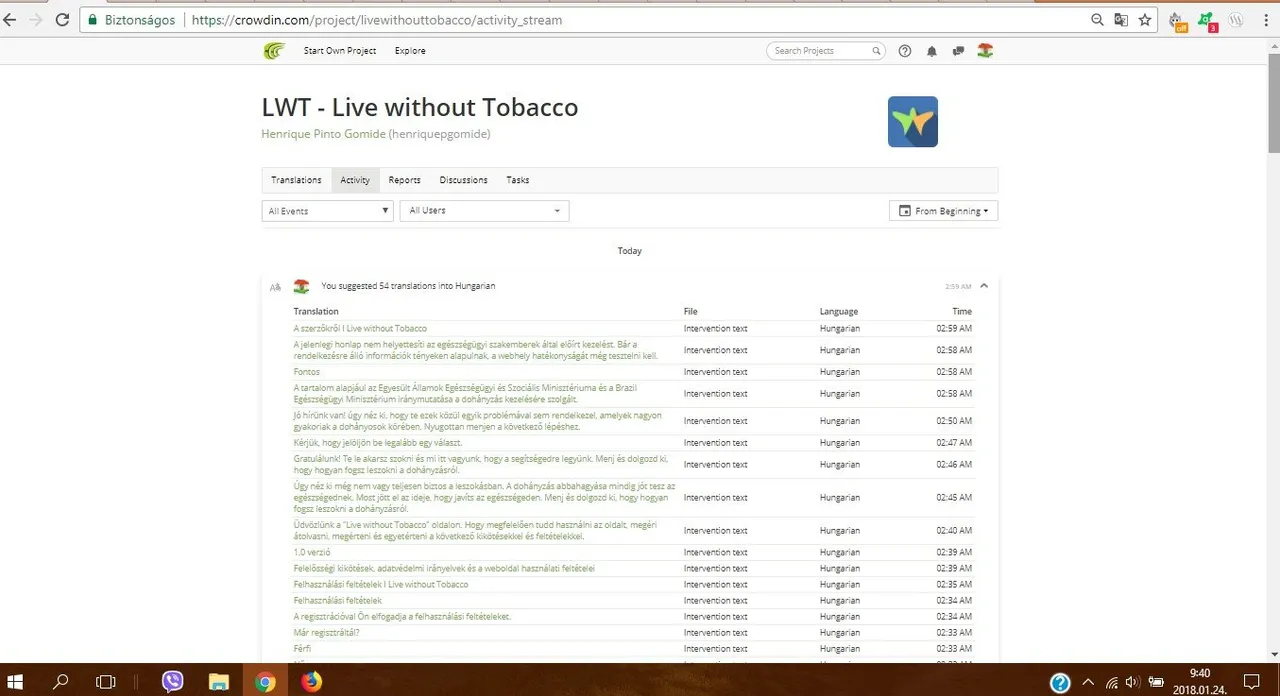
Task: Open File Explorer from the taskbar
Action: (218, 681)
